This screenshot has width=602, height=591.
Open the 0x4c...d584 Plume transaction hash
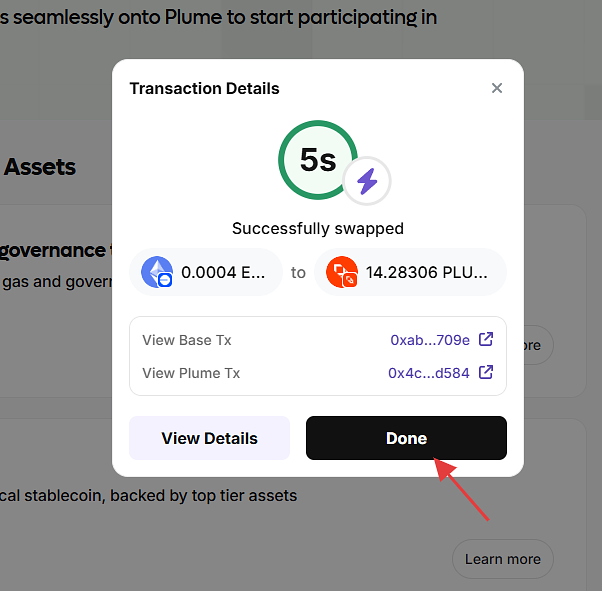click(429, 373)
